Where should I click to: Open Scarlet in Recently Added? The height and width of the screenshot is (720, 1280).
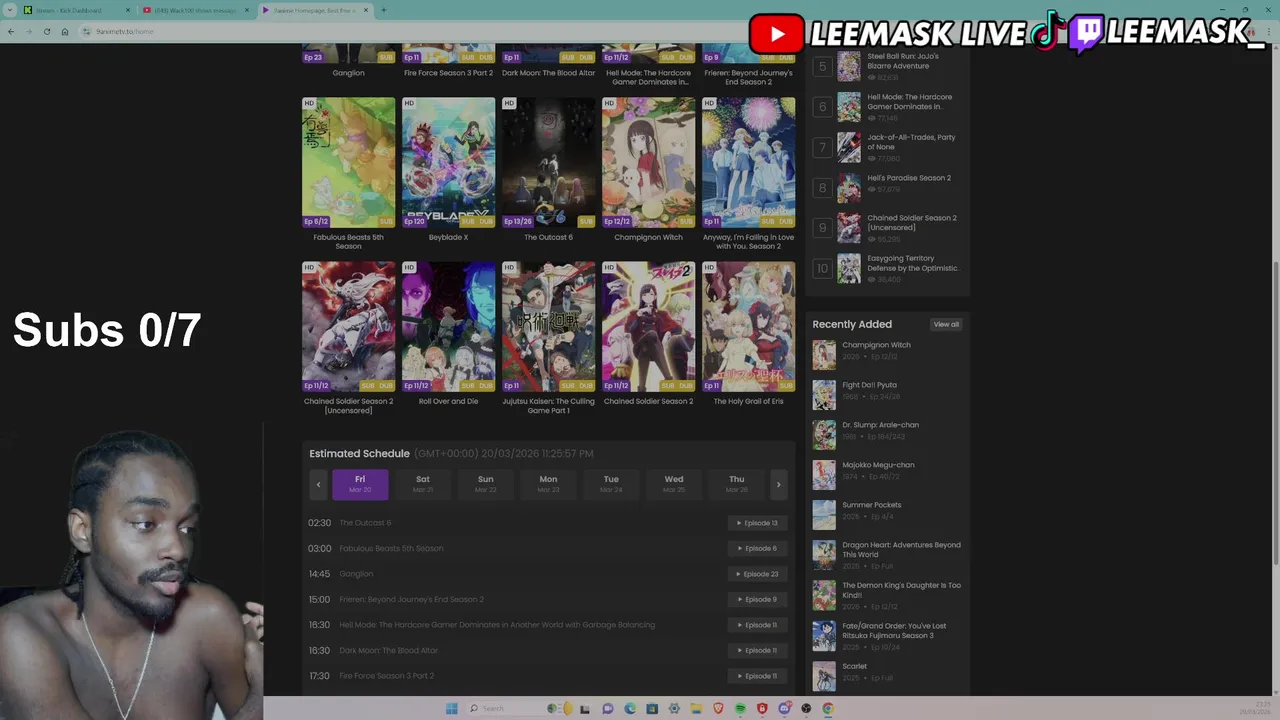(x=854, y=666)
